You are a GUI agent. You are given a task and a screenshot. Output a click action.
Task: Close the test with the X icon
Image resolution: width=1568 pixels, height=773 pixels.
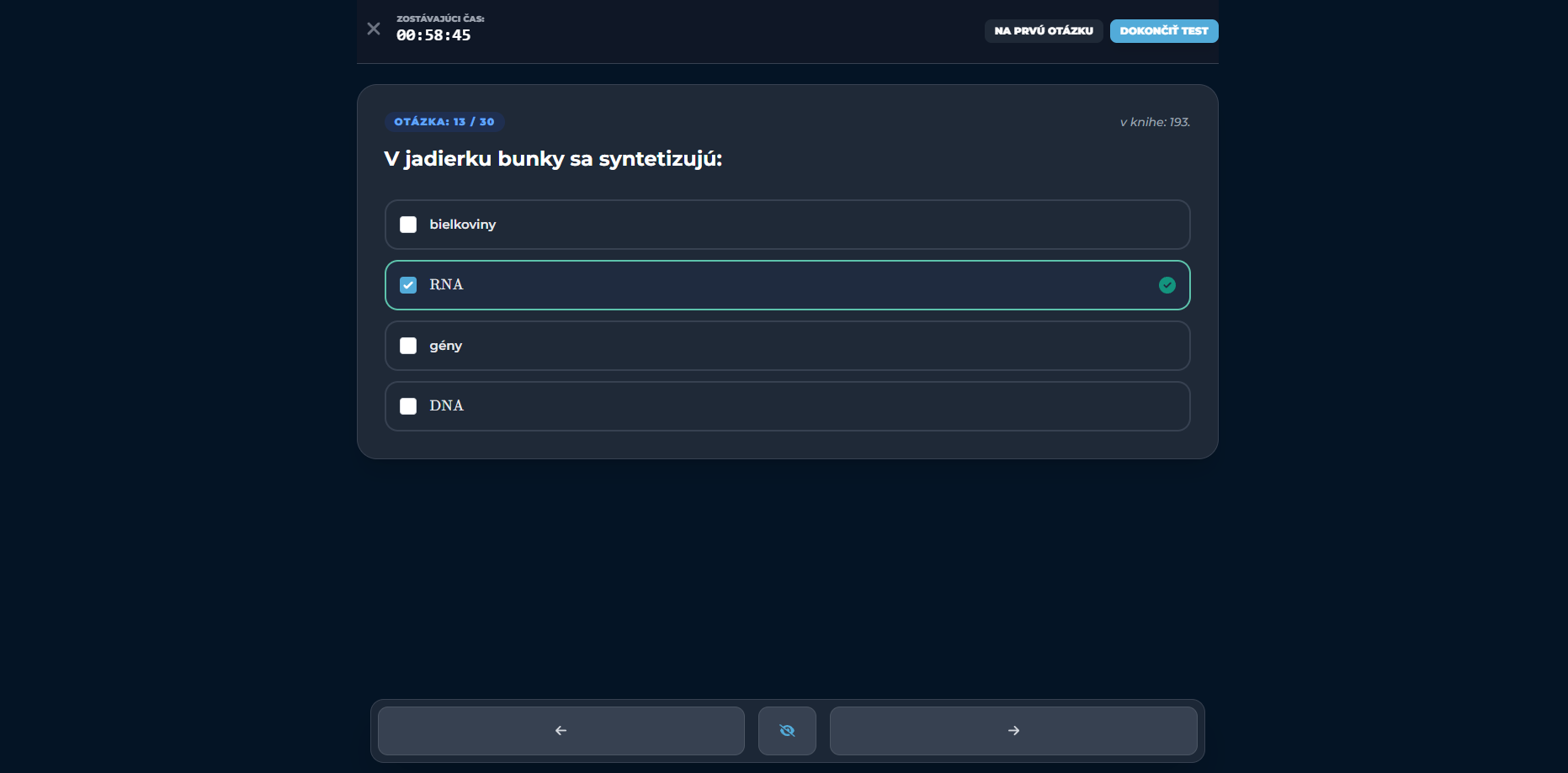[x=374, y=29]
